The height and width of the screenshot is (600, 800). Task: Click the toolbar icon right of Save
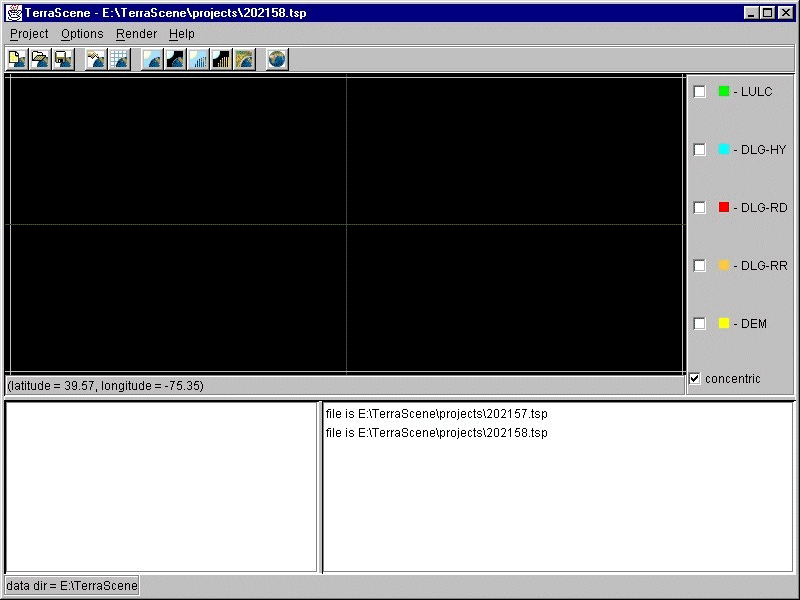click(95, 60)
